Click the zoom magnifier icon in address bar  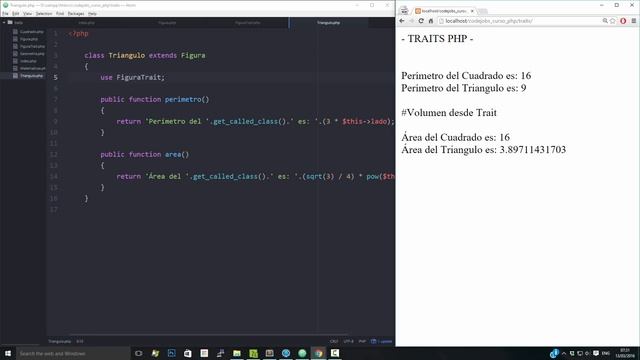coord(605,21)
